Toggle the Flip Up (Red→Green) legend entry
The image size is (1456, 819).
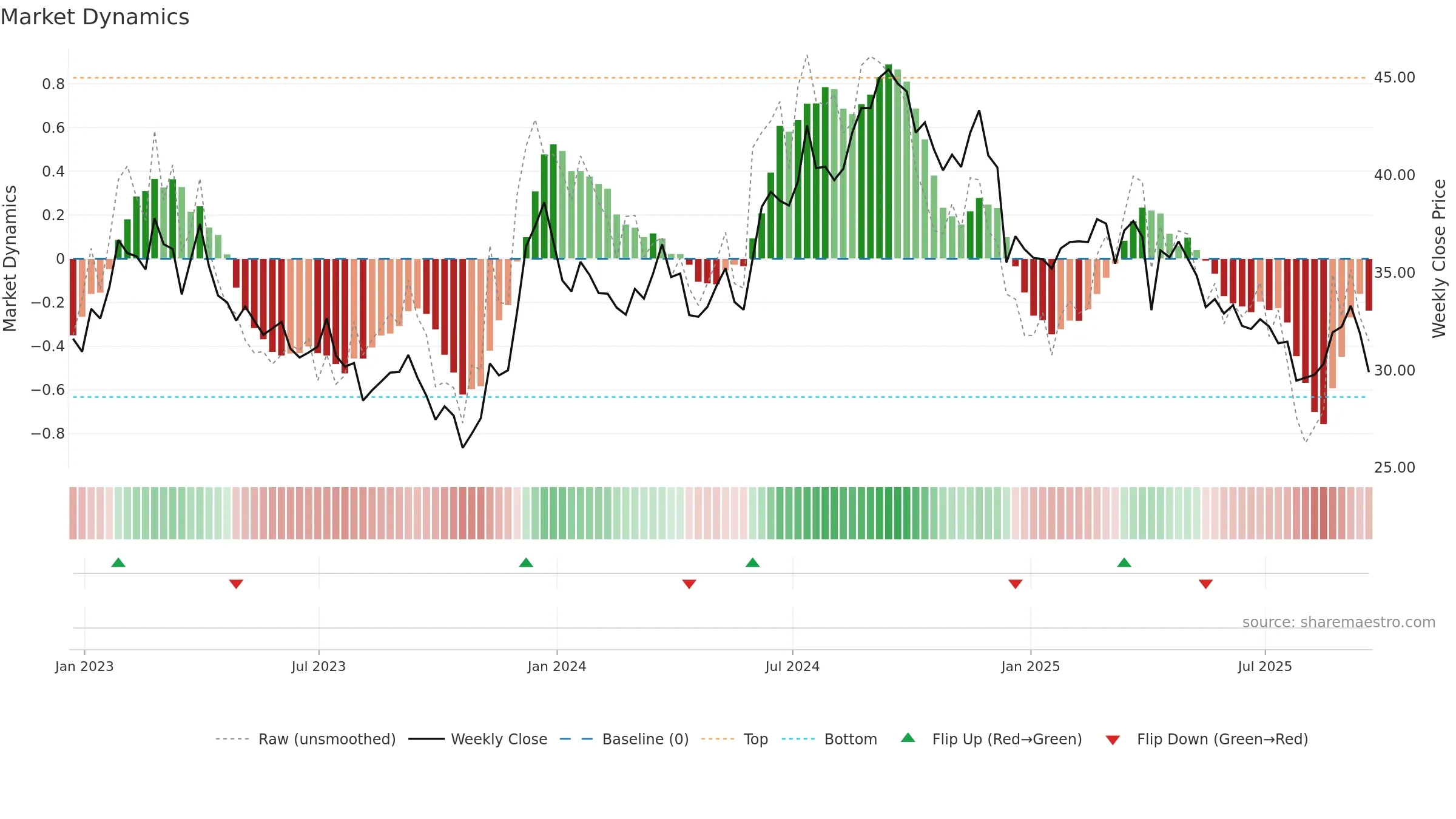[991, 739]
